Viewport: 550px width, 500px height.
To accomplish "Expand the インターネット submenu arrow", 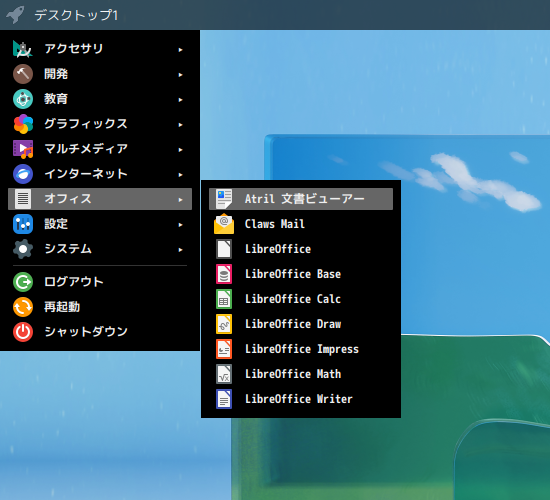I will coord(180,175).
